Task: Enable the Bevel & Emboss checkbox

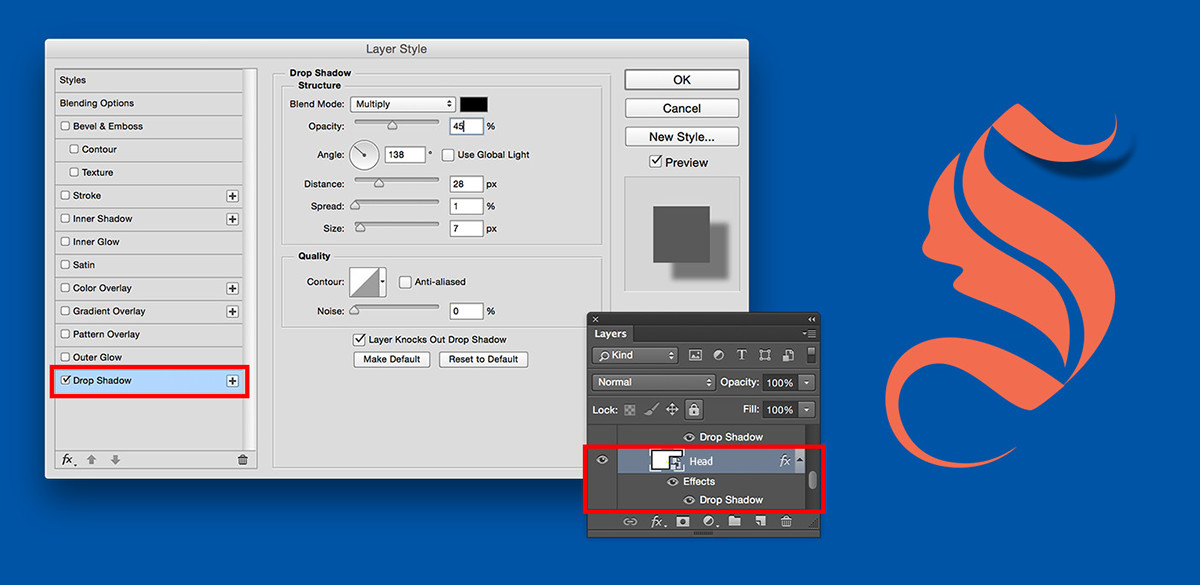Action: coord(66,127)
